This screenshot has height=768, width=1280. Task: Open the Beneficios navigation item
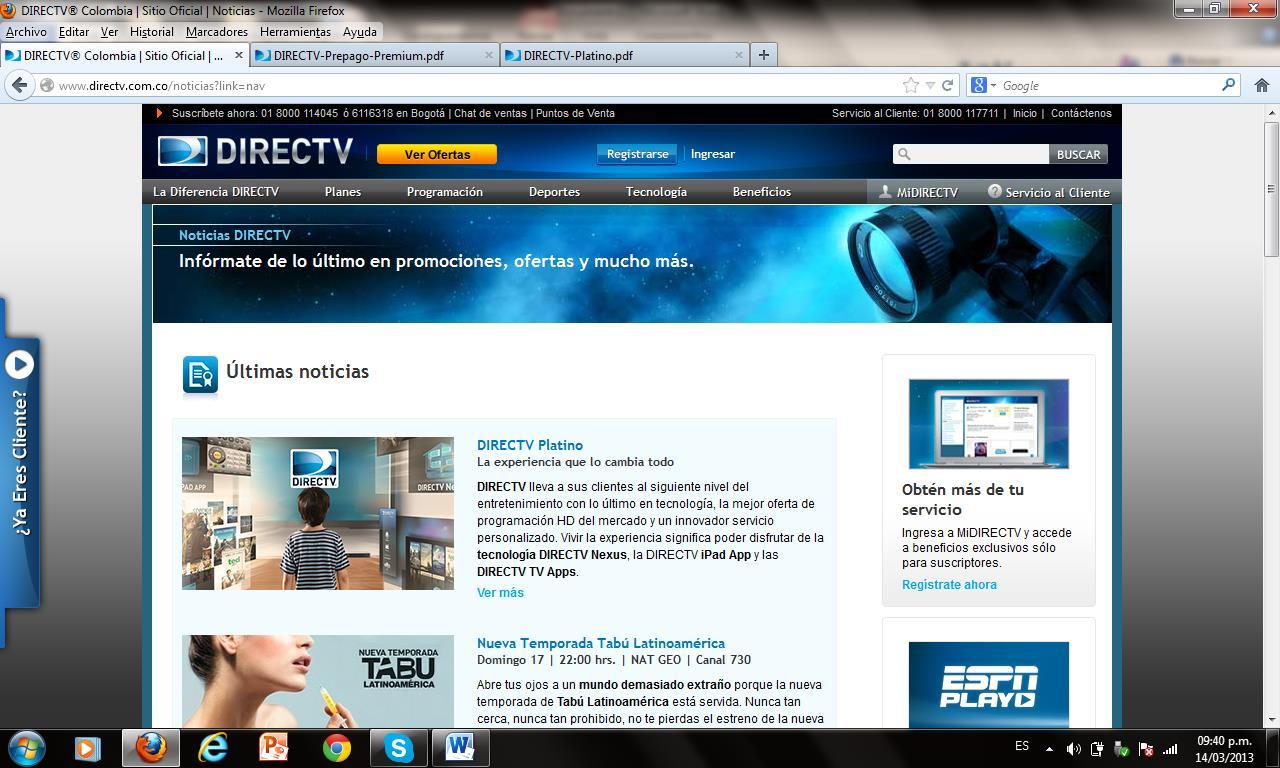pyautogui.click(x=762, y=192)
